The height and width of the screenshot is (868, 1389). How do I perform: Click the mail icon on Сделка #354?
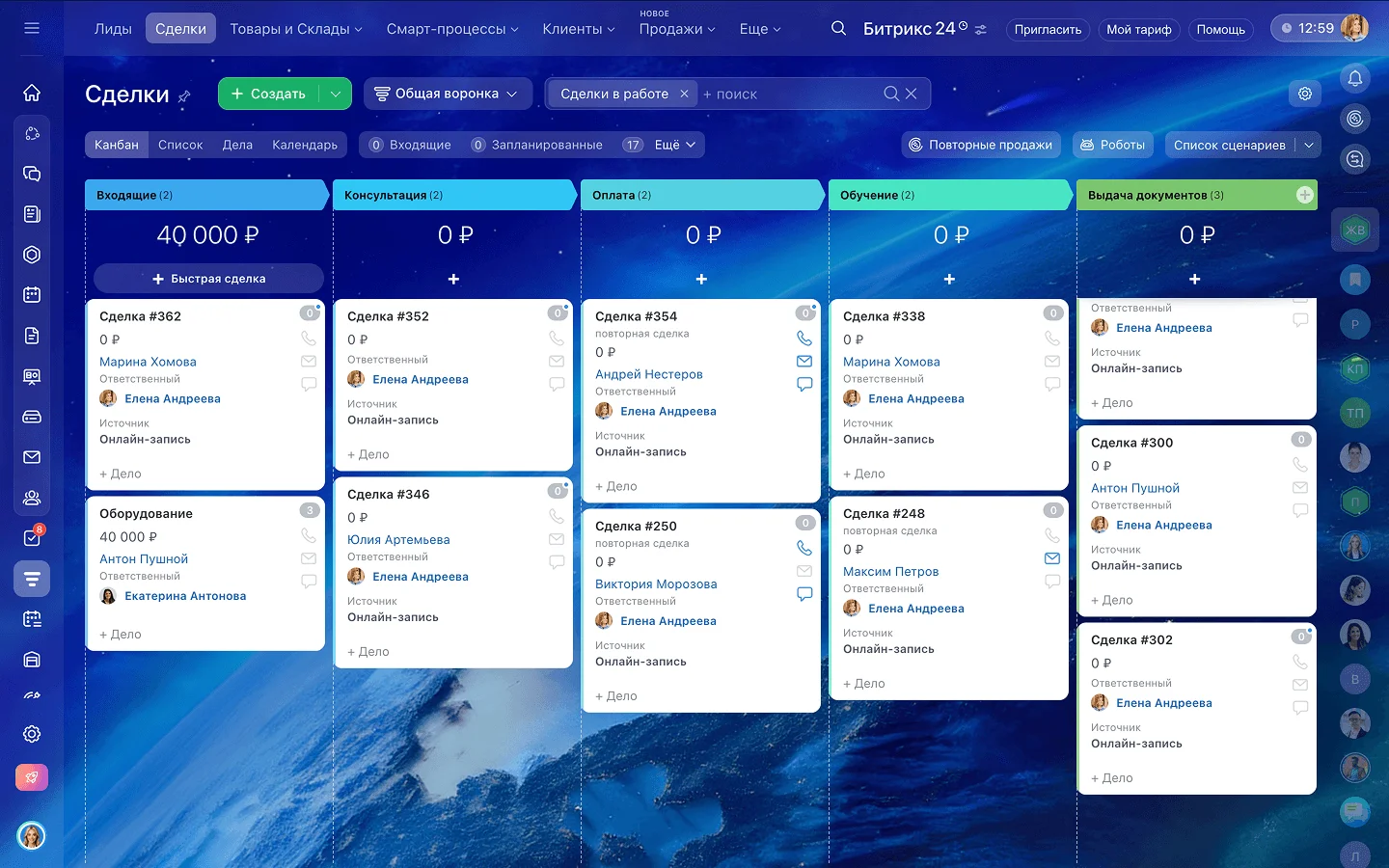point(804,361)
